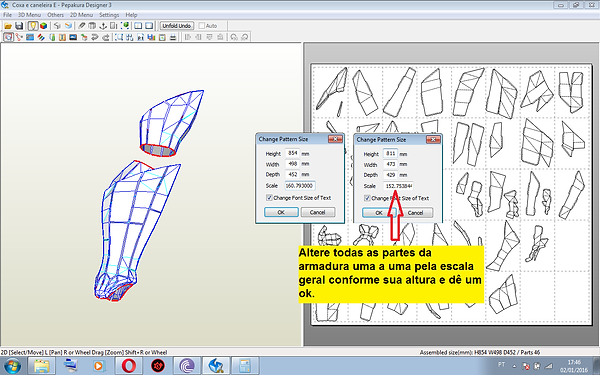Open the 2D Menu
600x375 pixels.
81,15
